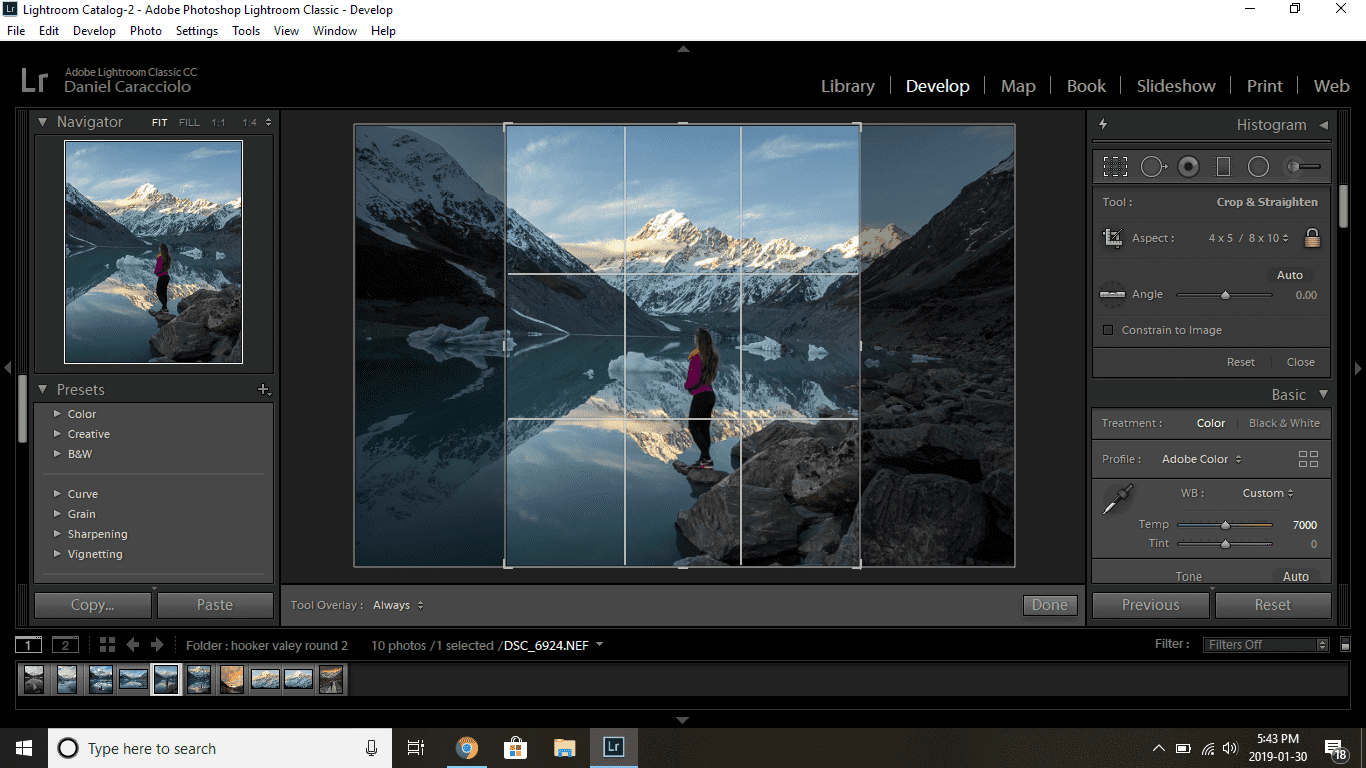The height and width of the screenshot is (768, 1366).
Task: Select the Adjustment Brush tool
Action: click(1300, 166)
